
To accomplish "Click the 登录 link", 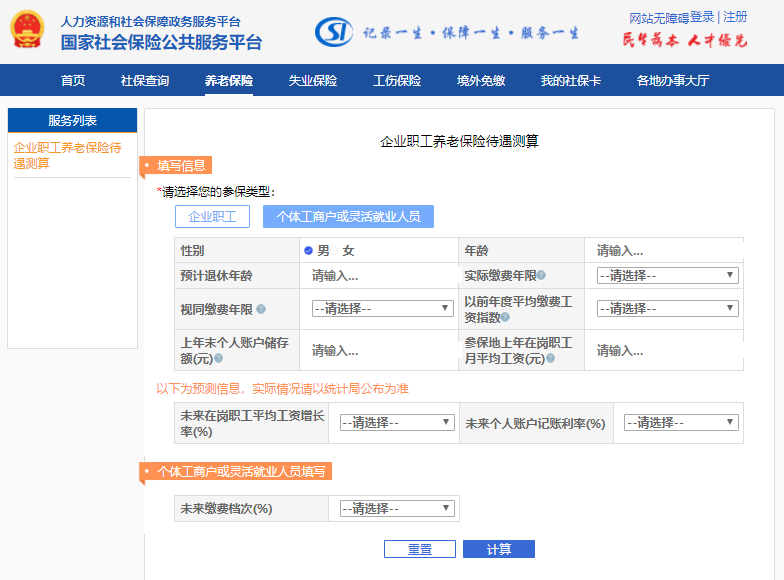I will click(702, 18).
